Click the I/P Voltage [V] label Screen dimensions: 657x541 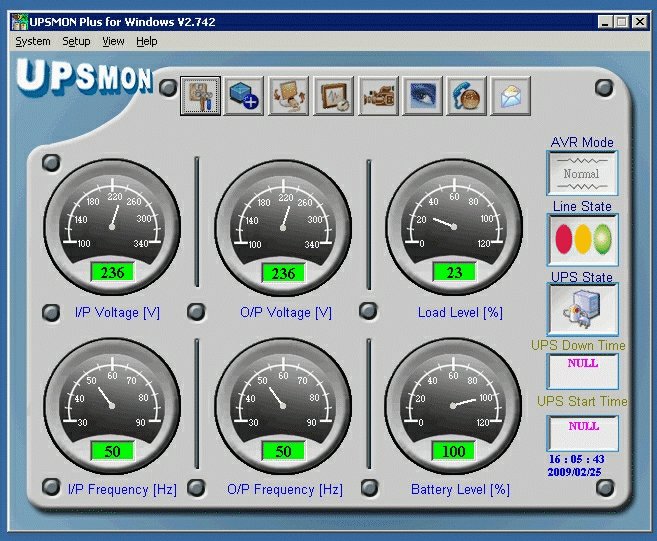tap(117, 313)
